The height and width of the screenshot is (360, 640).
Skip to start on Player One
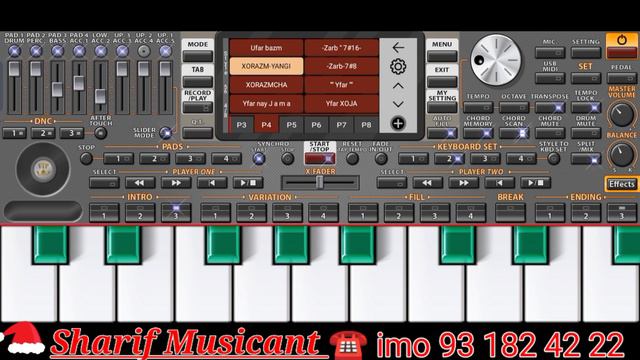pos(212,183)
